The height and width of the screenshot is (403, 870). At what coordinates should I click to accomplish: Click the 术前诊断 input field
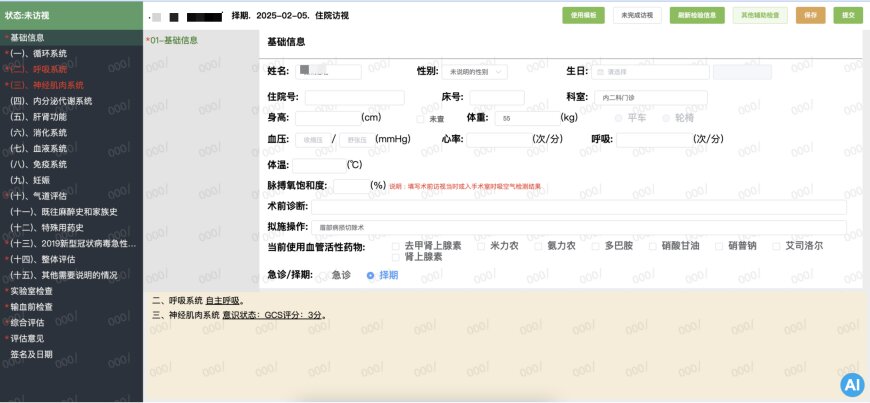click(x=578, y=207)
